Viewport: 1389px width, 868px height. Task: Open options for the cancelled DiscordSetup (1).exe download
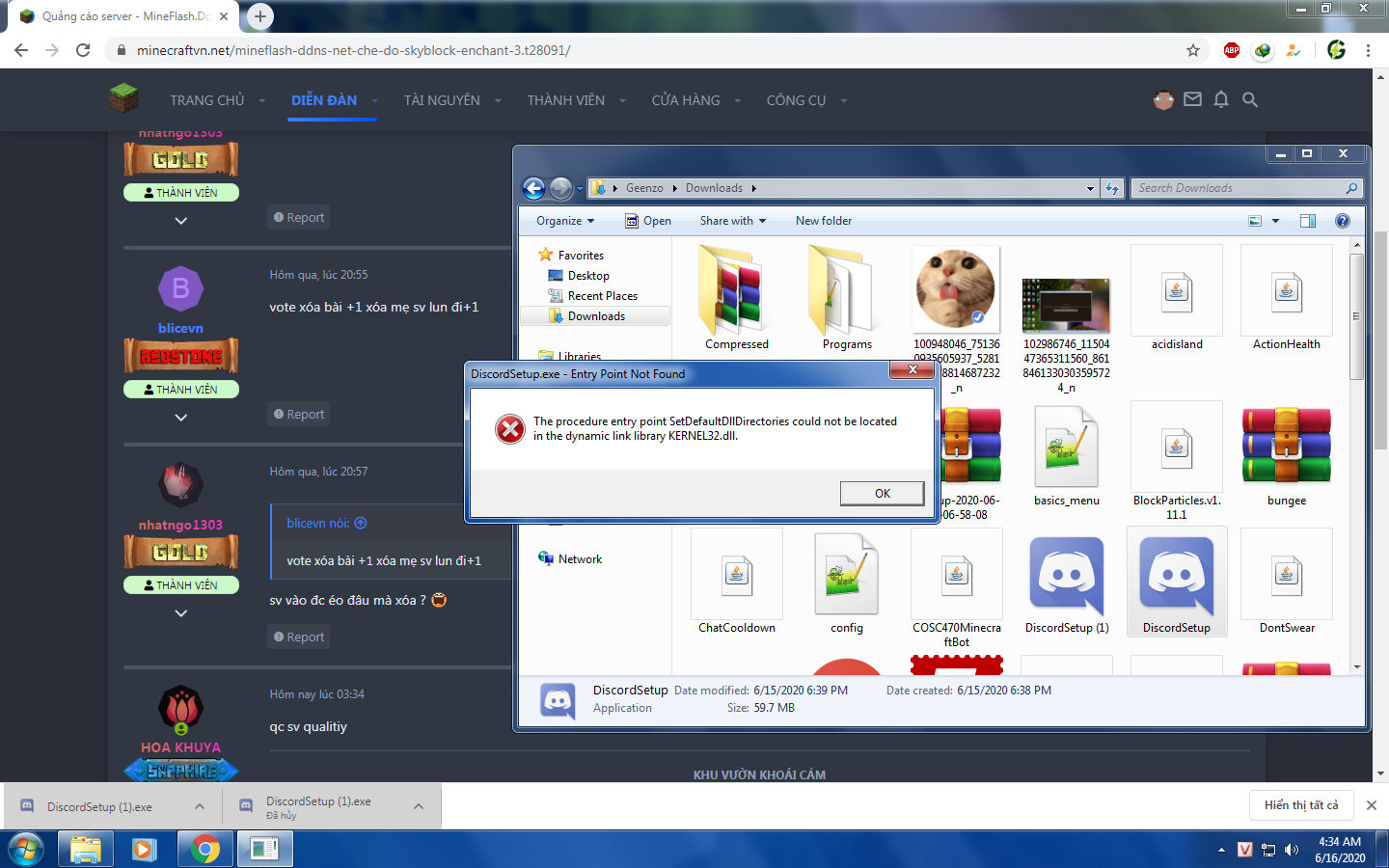[x=419, y=806]
